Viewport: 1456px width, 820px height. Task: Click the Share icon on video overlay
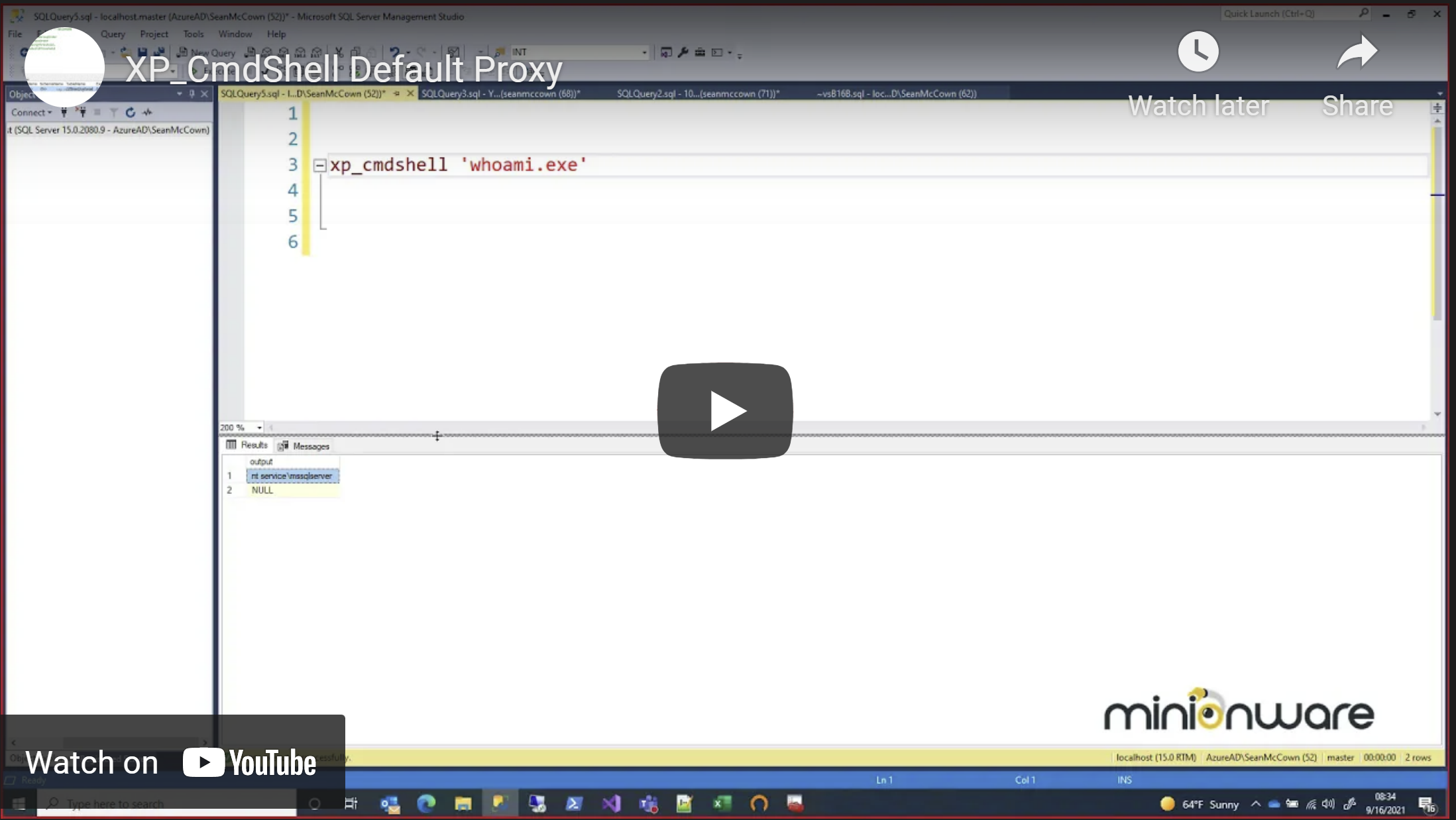click(x=1357, y=52)
